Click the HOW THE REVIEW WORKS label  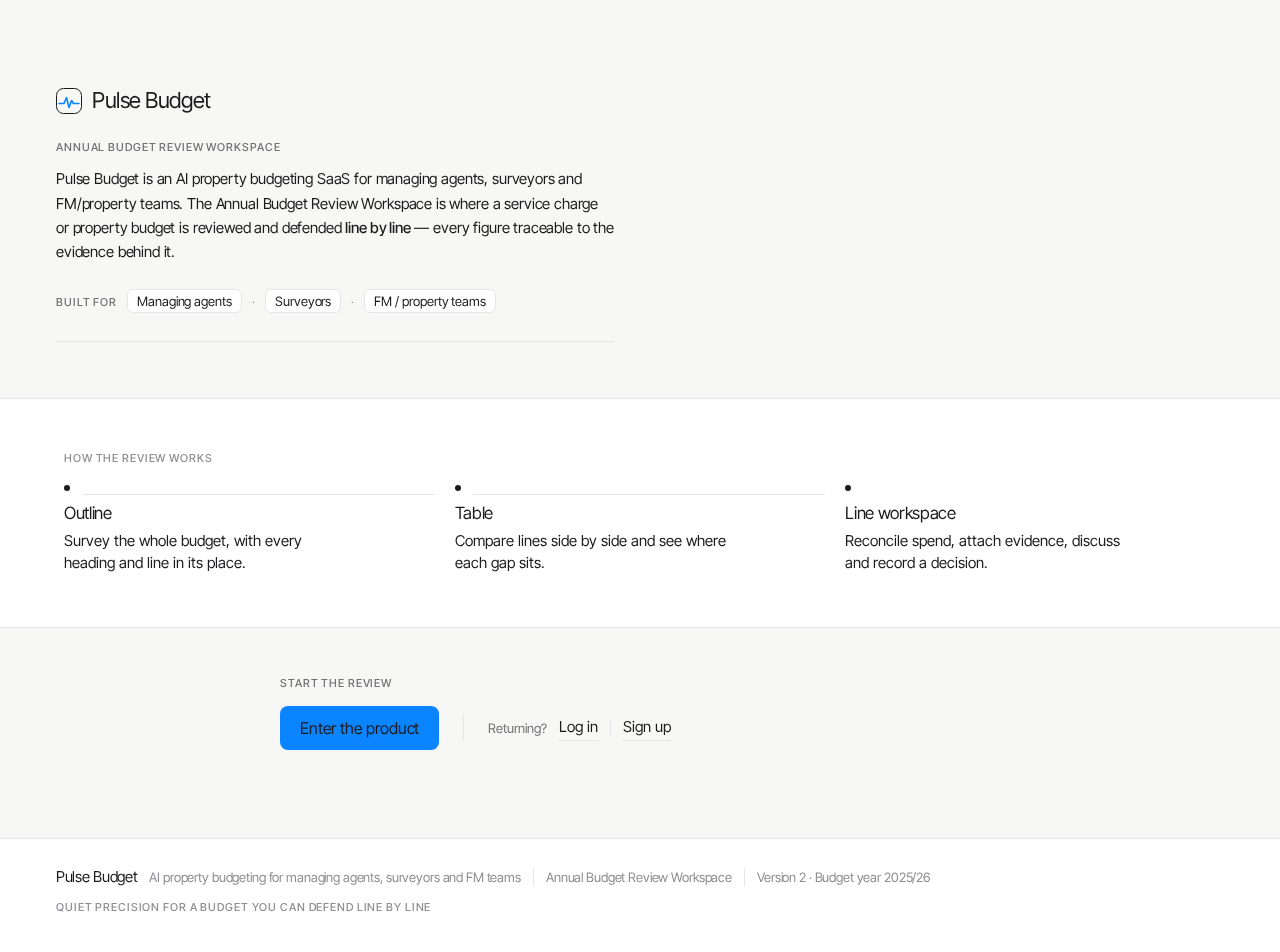click(138, 458)
